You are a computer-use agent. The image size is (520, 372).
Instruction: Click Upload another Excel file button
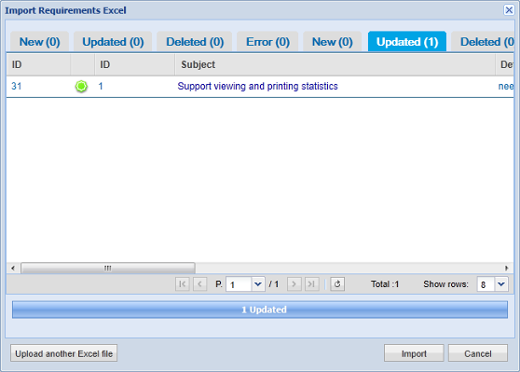click(x=64, y=353)
